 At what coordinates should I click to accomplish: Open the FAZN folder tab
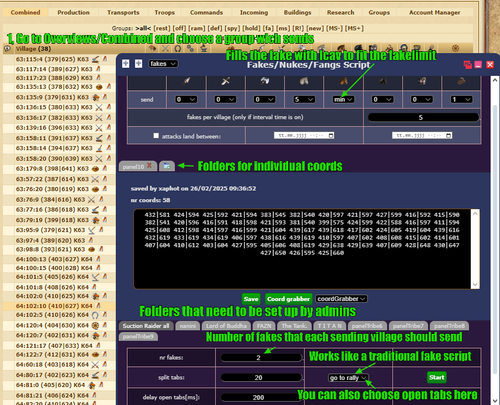[264, 326]
